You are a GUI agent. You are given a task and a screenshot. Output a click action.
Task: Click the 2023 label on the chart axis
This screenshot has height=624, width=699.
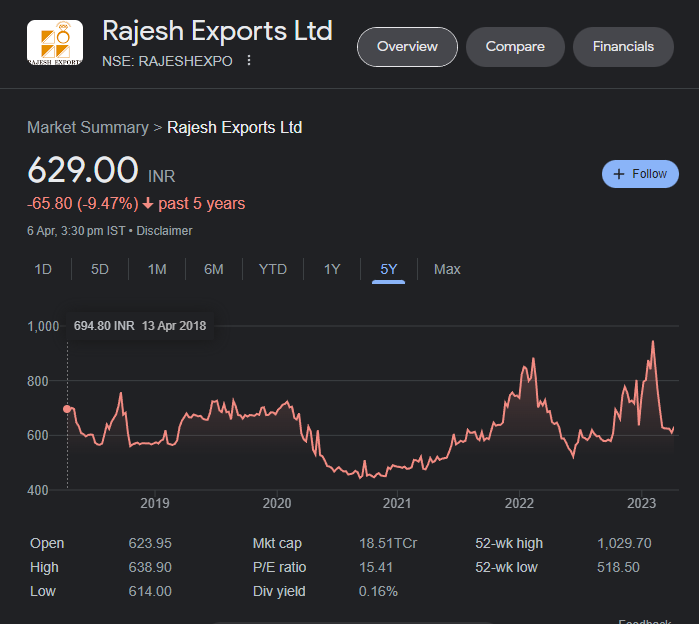pos(641,503)
